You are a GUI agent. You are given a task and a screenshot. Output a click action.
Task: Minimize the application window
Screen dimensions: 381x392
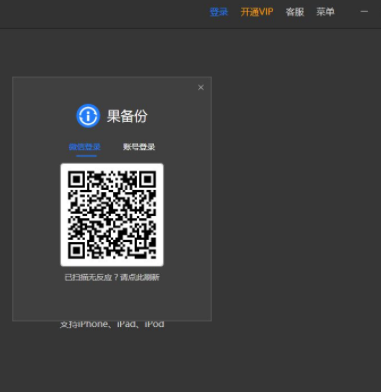click(x=364, y=12)
